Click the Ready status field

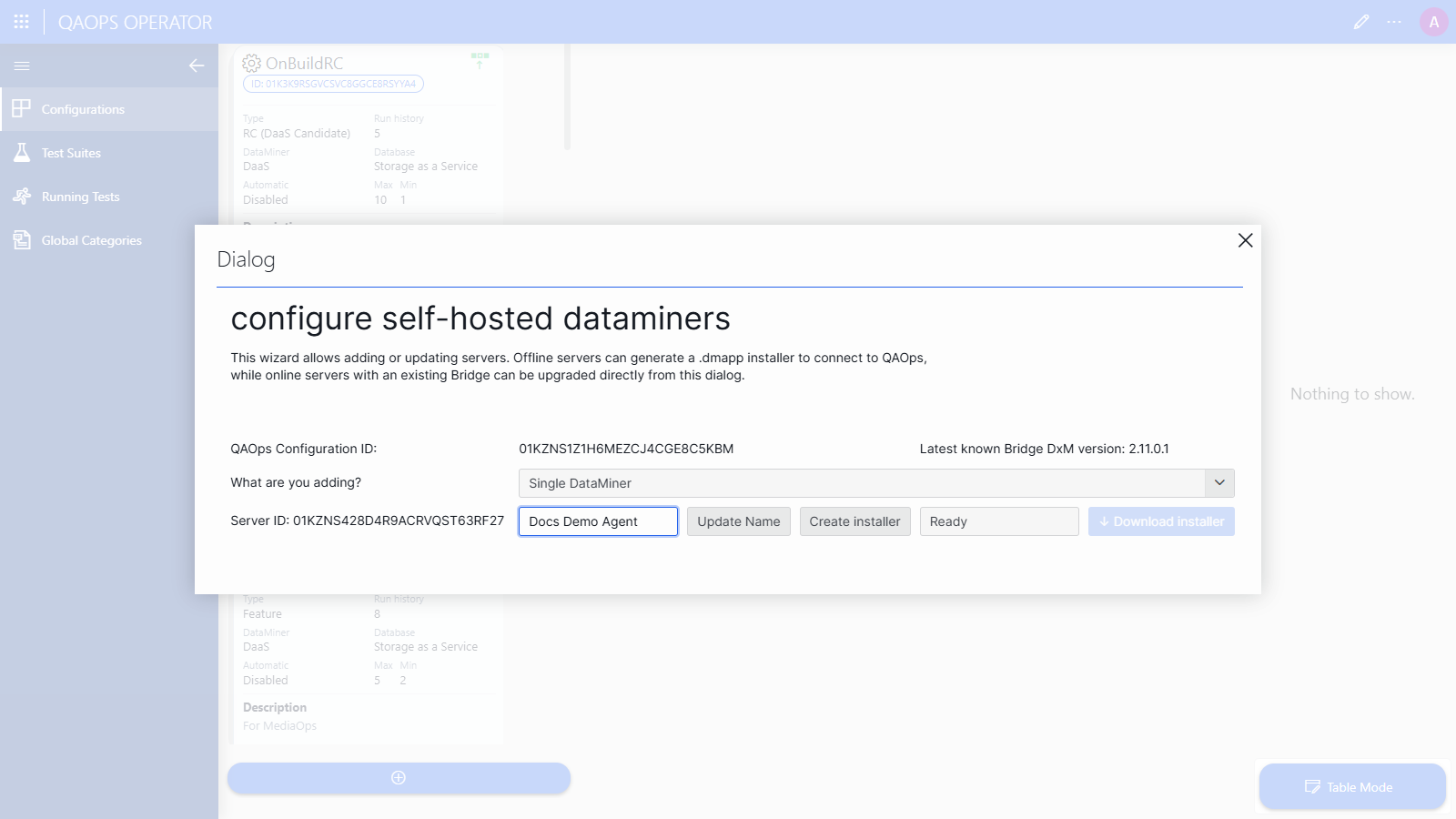(x=999, y=521)
